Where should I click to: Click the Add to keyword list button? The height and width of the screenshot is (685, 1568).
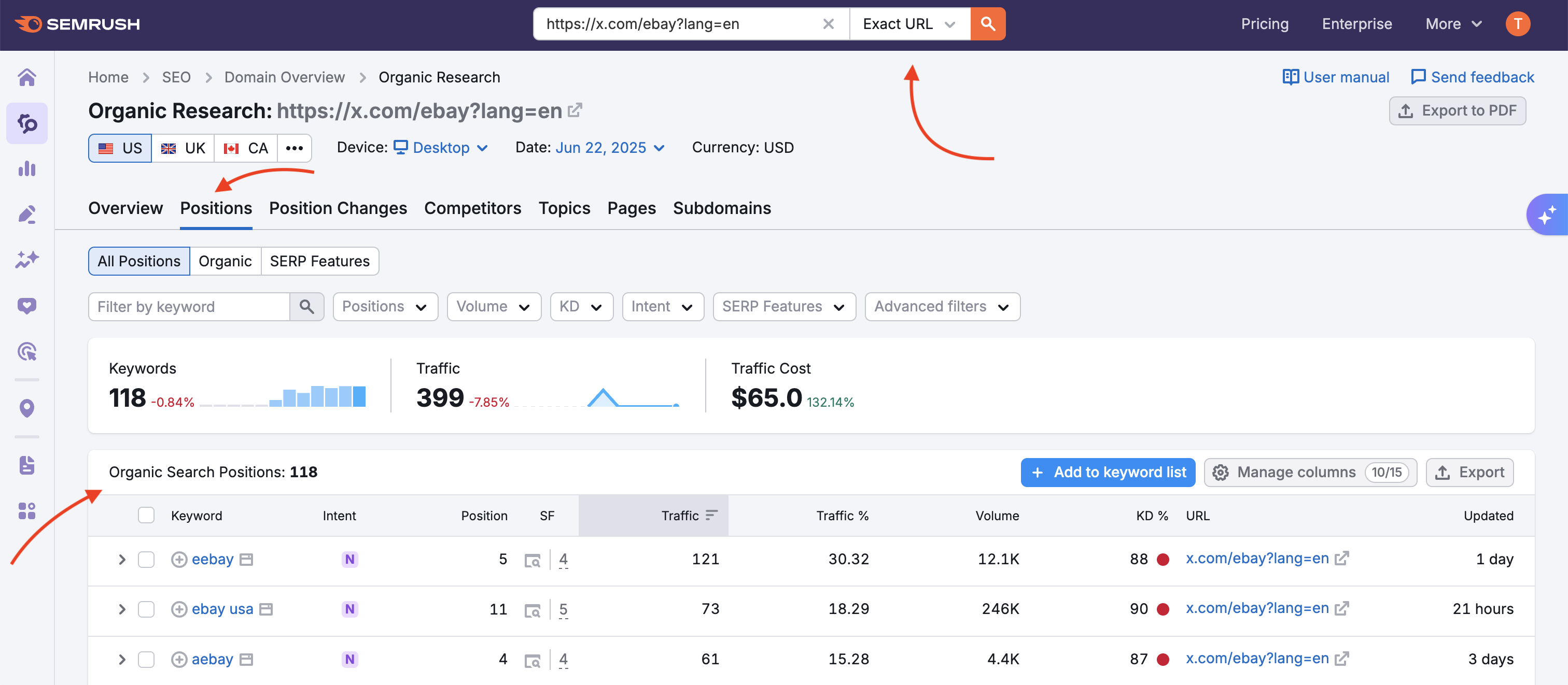tap(1107, 472)
